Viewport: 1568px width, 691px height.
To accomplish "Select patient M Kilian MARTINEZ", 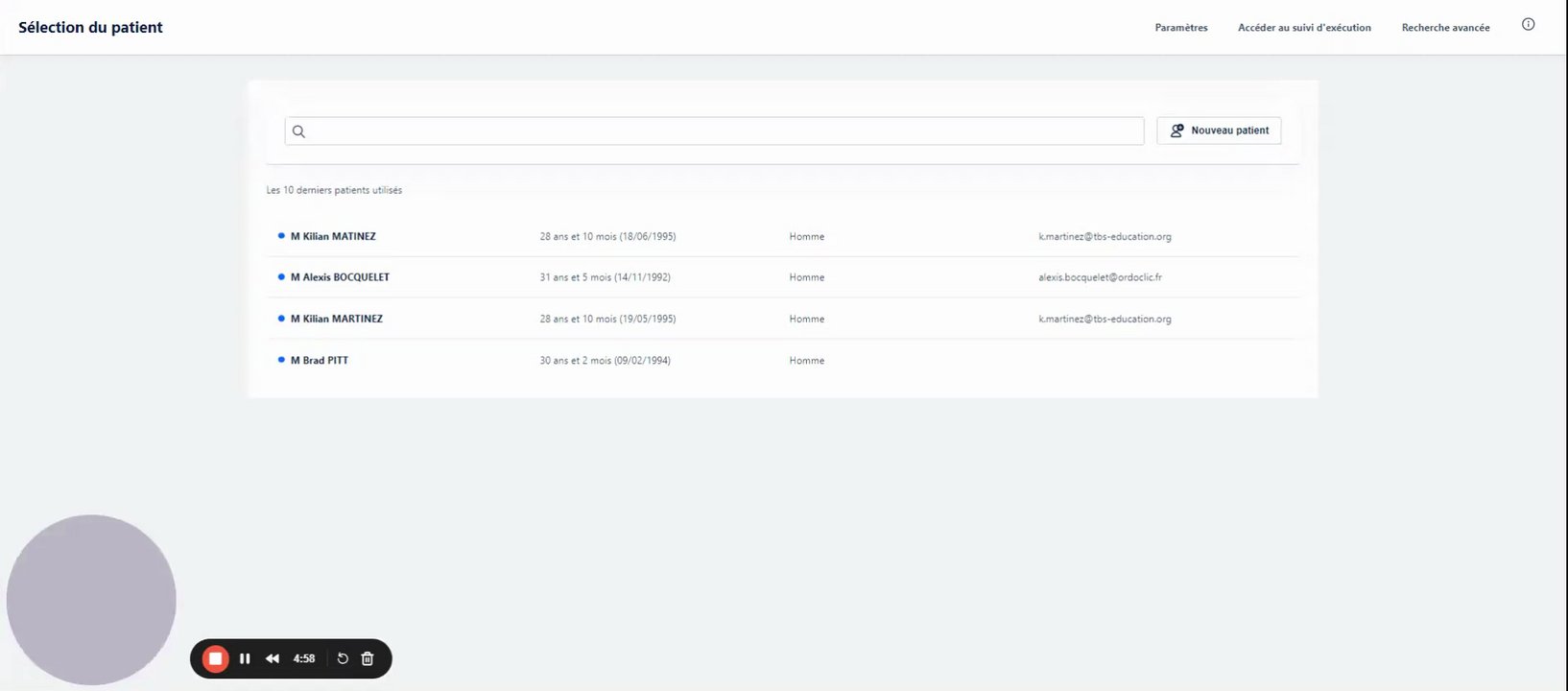I will click(784, 319).
